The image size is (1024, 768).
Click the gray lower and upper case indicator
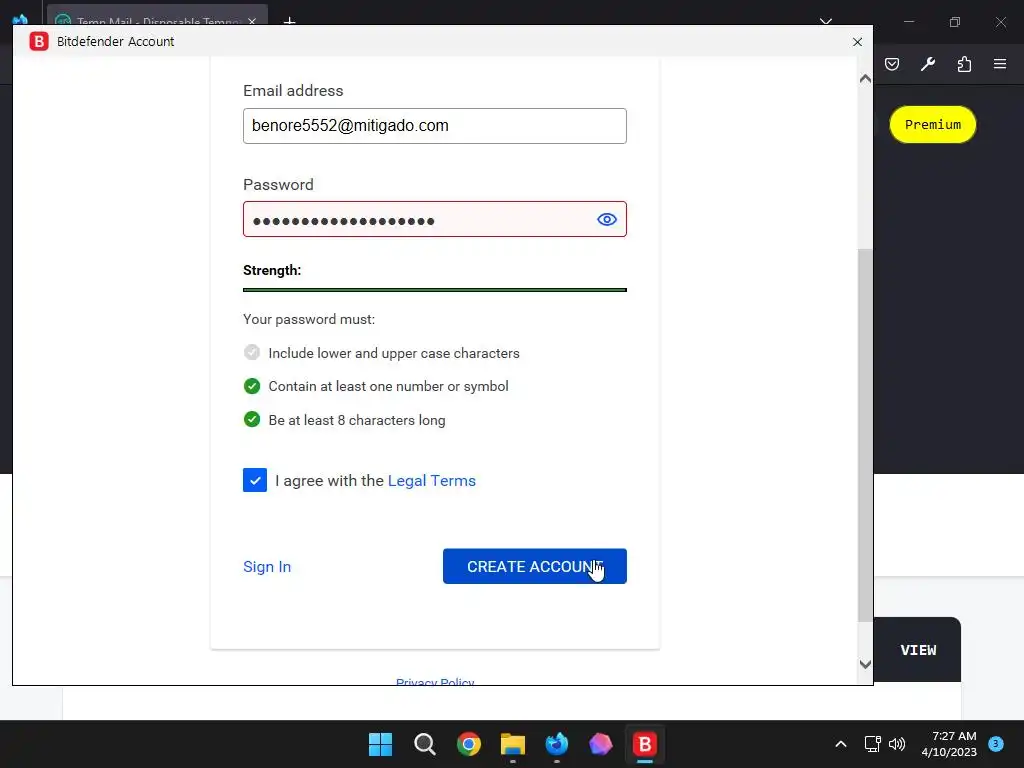(251, 353)
